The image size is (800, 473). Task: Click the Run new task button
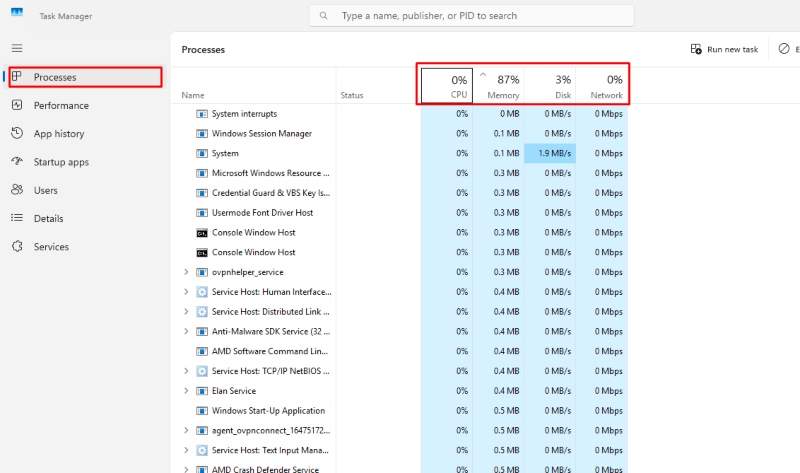coord(725,49)
